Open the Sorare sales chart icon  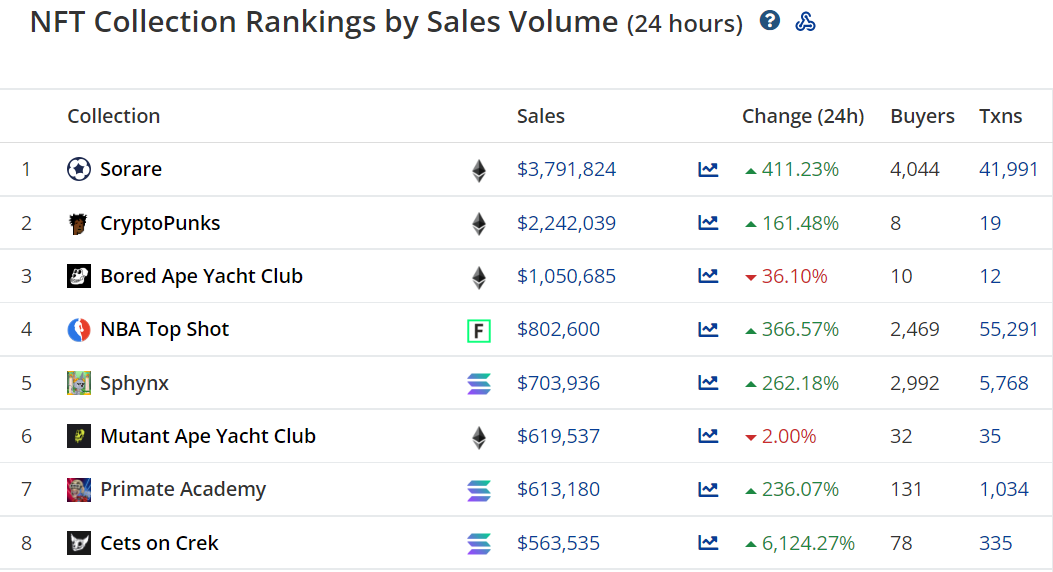click(x=708, y=170)
